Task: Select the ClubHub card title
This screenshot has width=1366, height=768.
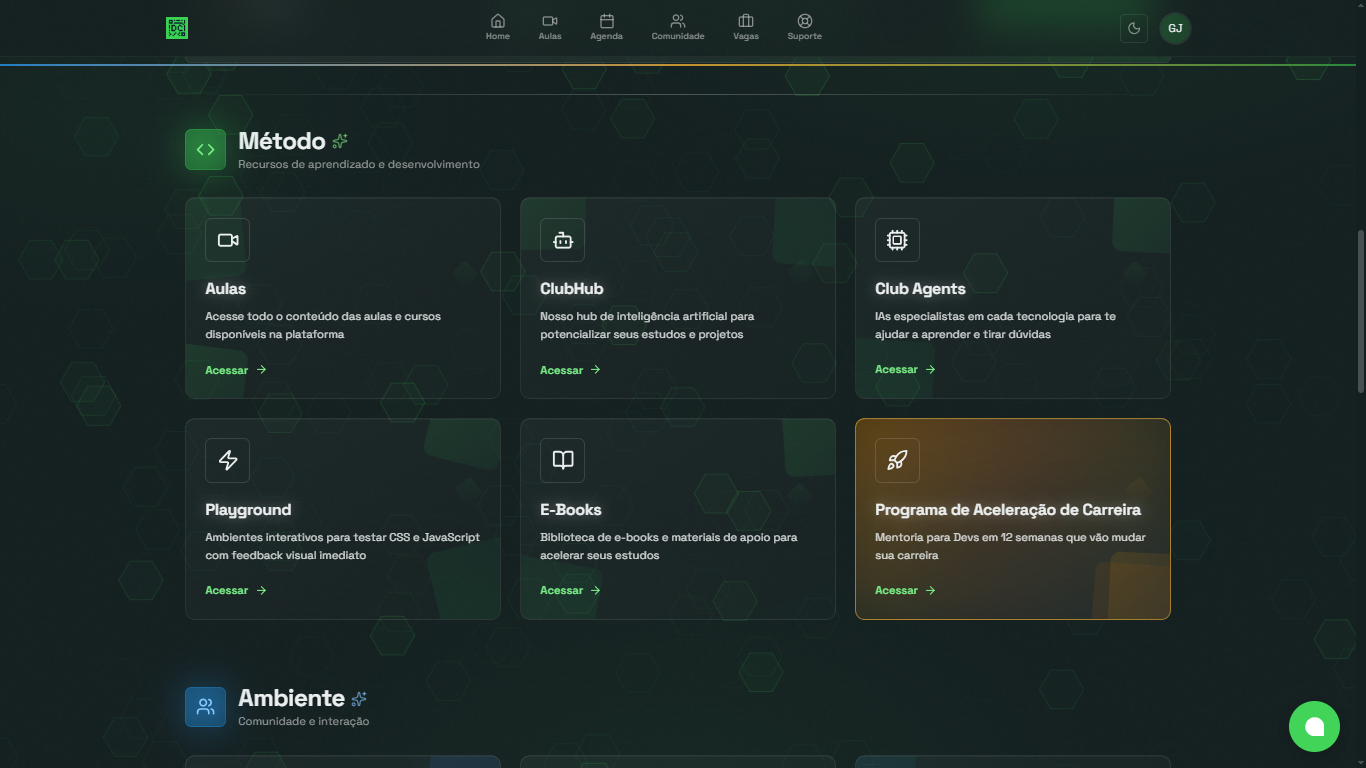Action: pos(572,289)
